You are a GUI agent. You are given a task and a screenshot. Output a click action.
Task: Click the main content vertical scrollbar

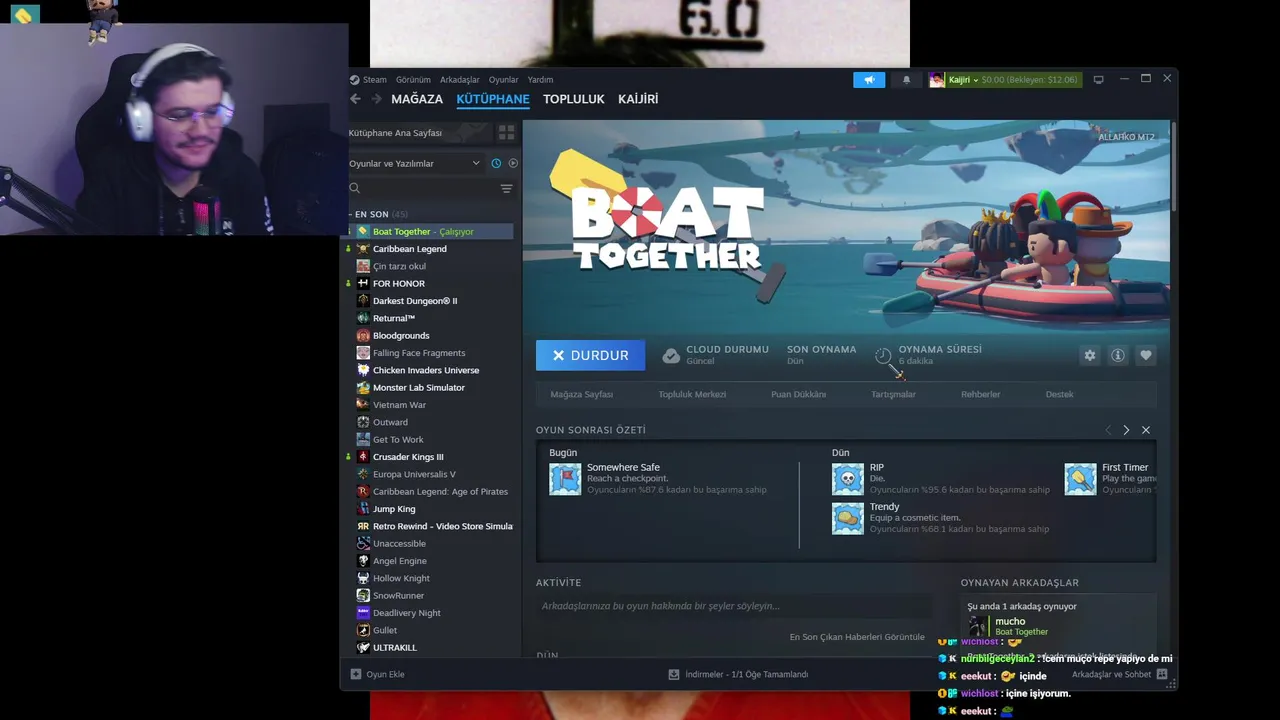1173,167
